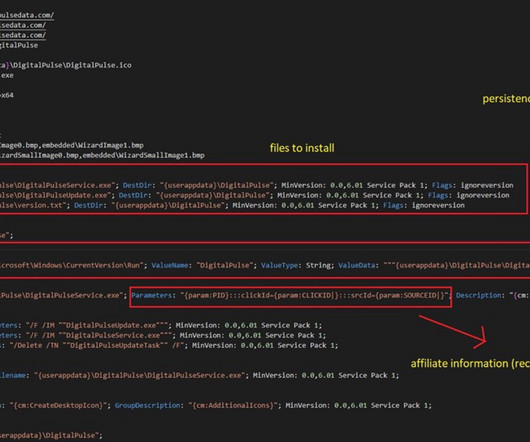
Task: Select embedded\WizardSmallImage1.bmp text
Action: [x=143, y=155]
